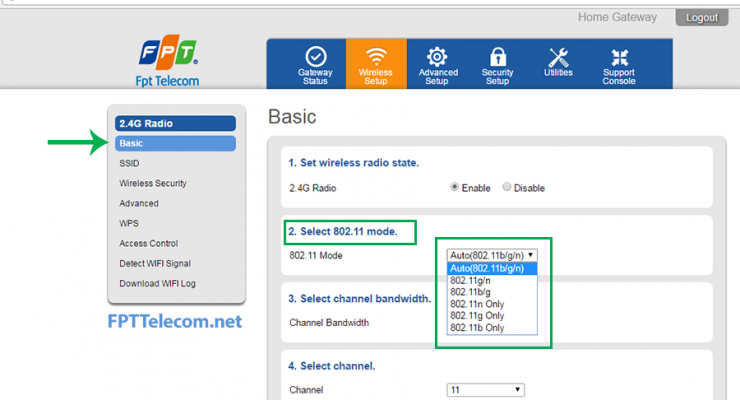Click the Logout button
Screen dimensions: 740x400
702,17
